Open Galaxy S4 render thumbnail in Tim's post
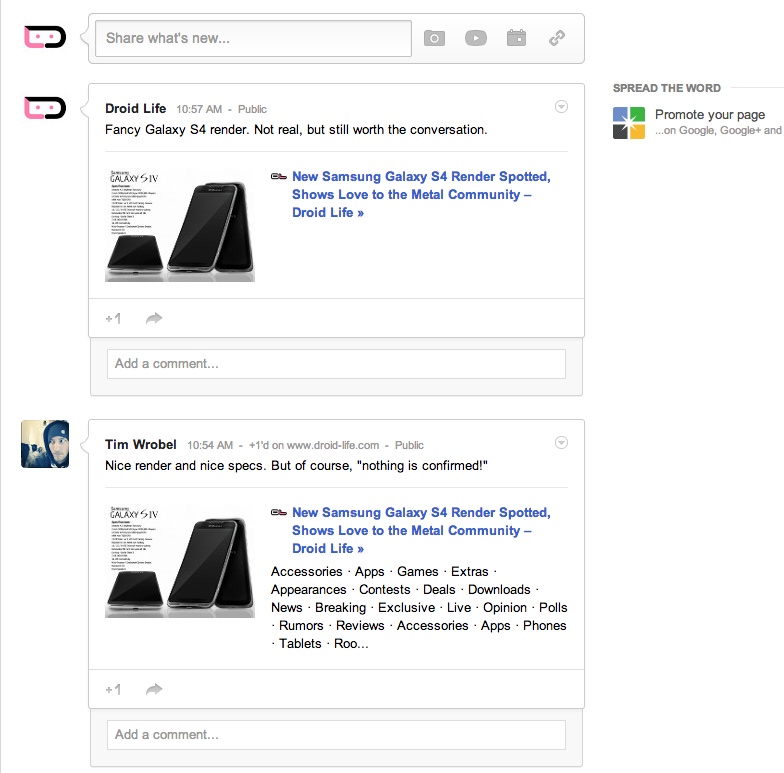This screenshot has width=784, height=773. point(180,561)
